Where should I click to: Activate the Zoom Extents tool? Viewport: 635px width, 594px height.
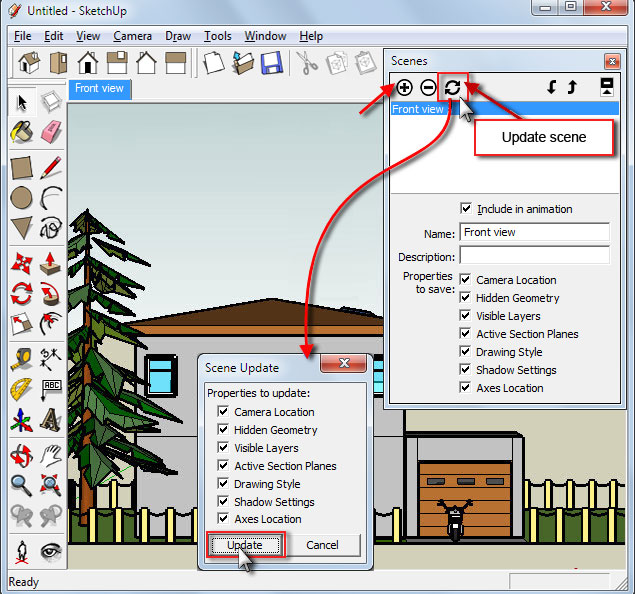(x=51, y=485)
